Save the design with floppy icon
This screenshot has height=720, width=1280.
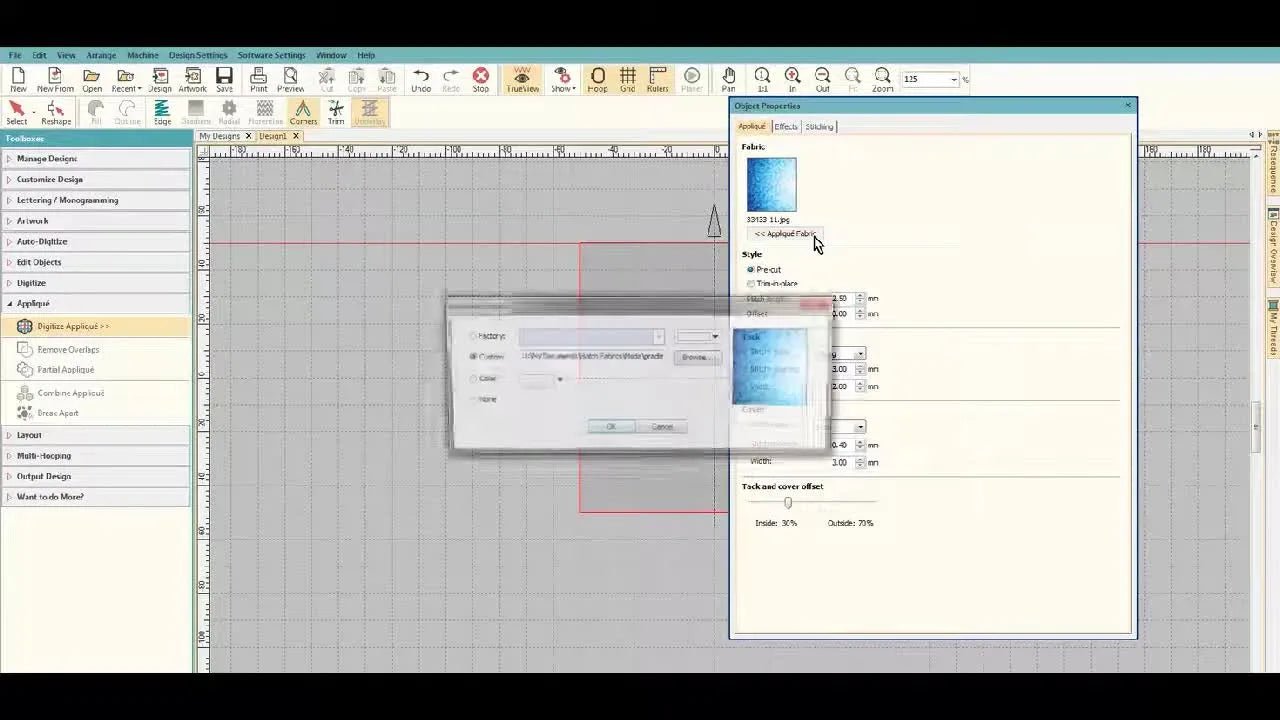224,80
